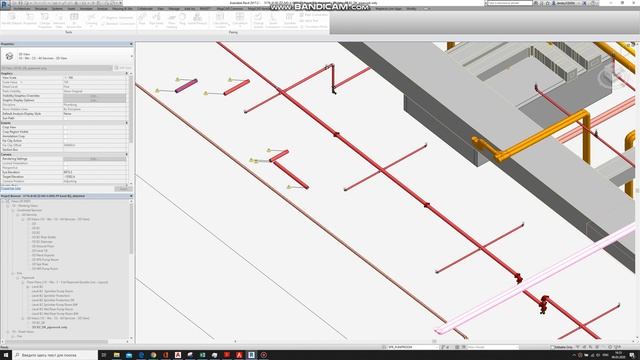Open Bandicam recorder from taskbar
This screenshot has width=640, height=360.
(x=264, y=355)
